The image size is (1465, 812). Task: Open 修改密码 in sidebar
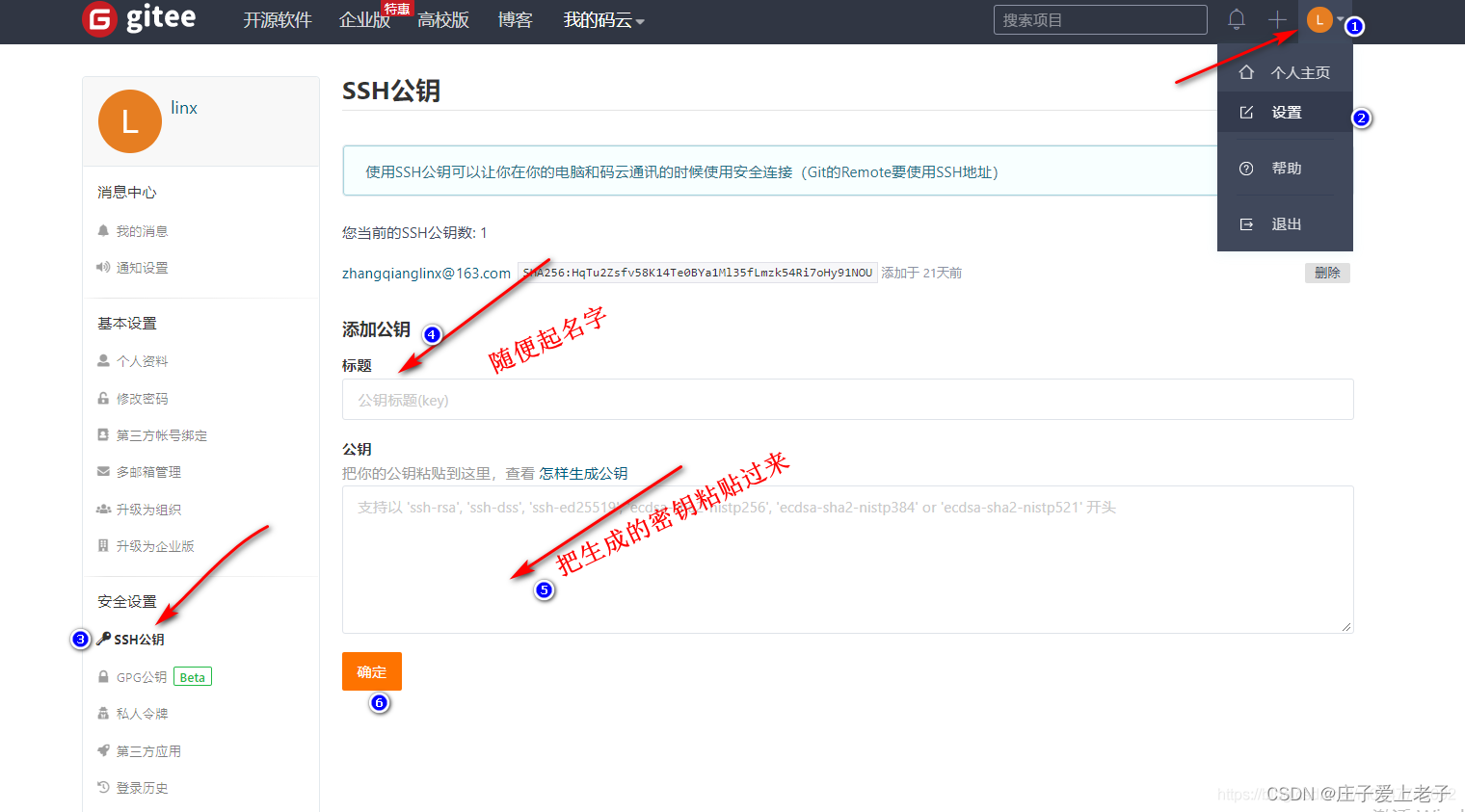coord(142,398)
